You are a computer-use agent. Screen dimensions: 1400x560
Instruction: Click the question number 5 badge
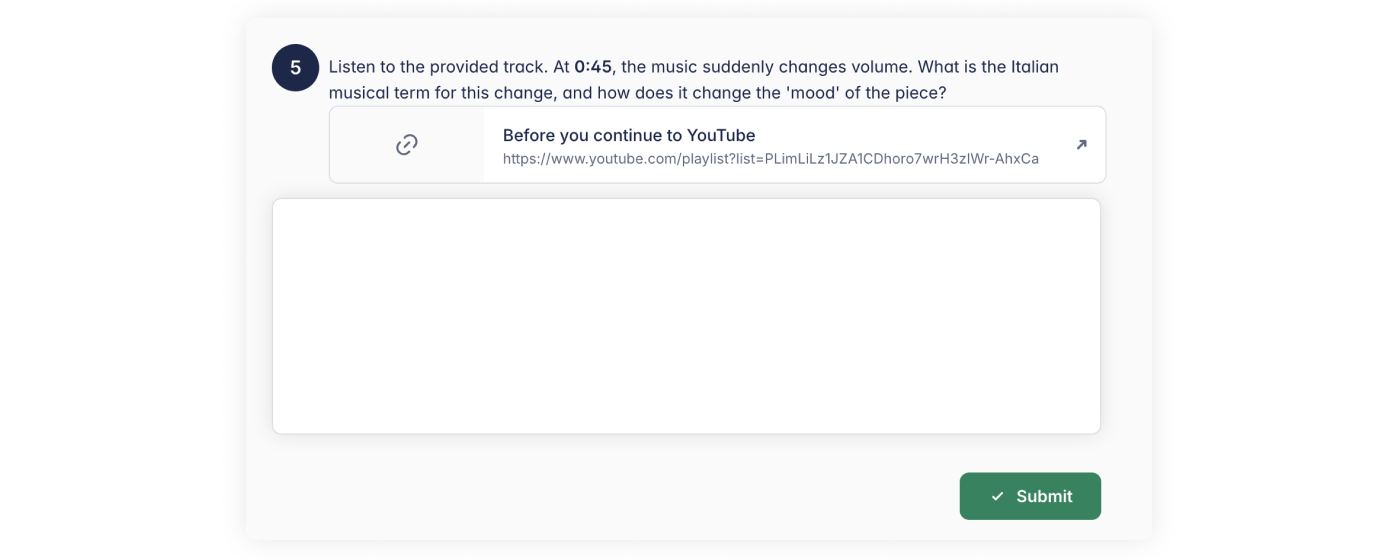tap(295, 68)
